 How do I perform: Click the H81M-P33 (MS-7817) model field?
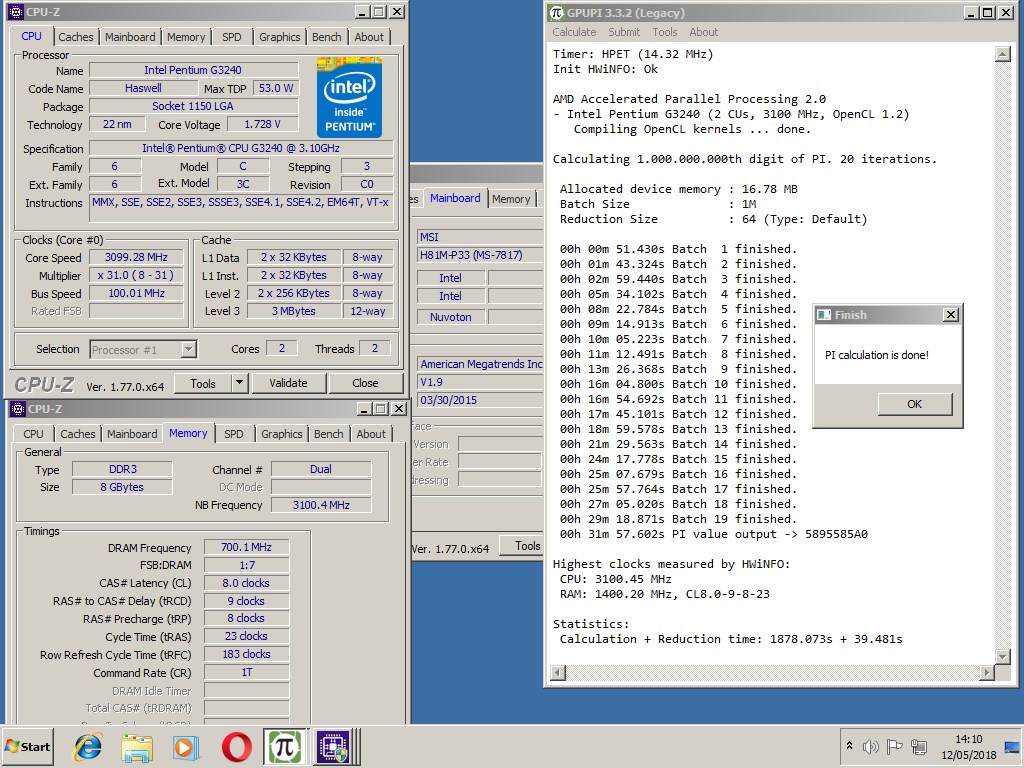[x=480, y=255]
